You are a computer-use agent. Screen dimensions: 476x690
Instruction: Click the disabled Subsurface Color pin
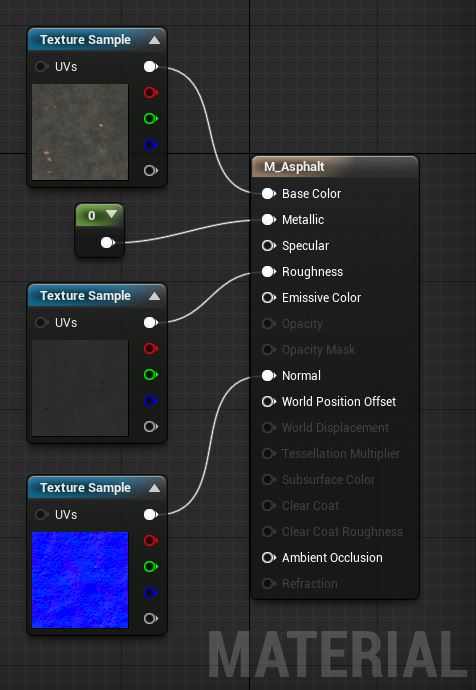(x=269, y=479)
